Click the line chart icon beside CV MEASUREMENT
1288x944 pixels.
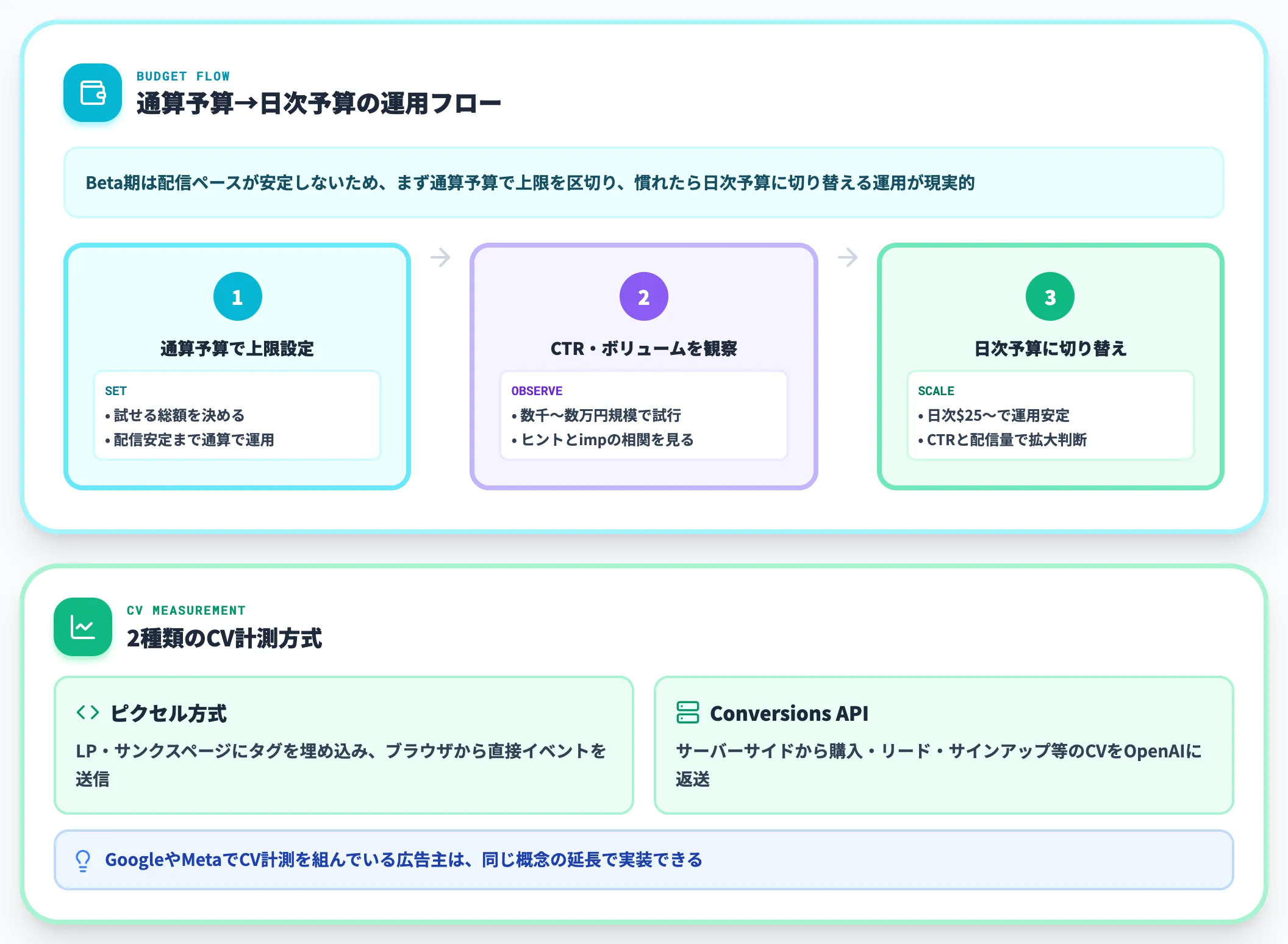point(83,627)
